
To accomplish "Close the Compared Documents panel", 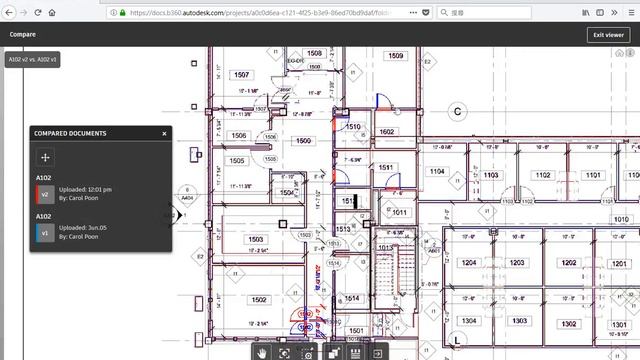I will click(x=164, y=133).
